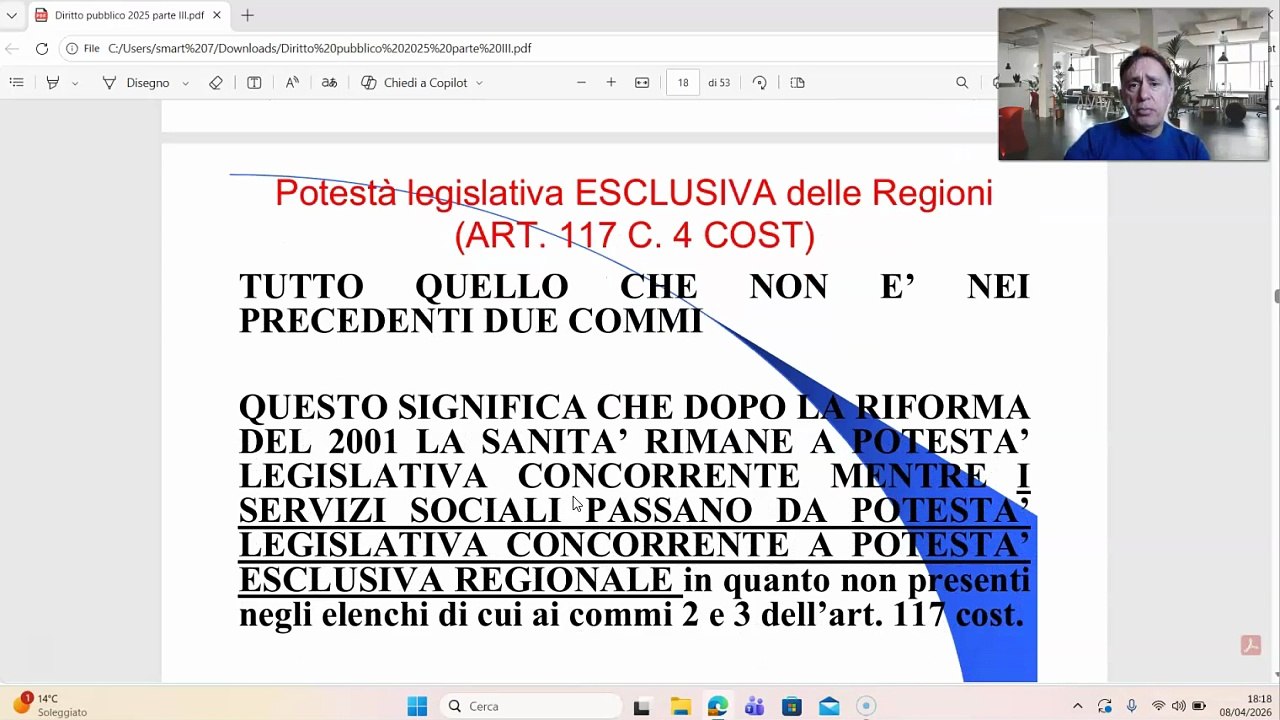The height and width of the screenshot is (720, 1280).
Task: Expand Chiedi a Copilot dropdown arrow
Action: coord(479,83)
